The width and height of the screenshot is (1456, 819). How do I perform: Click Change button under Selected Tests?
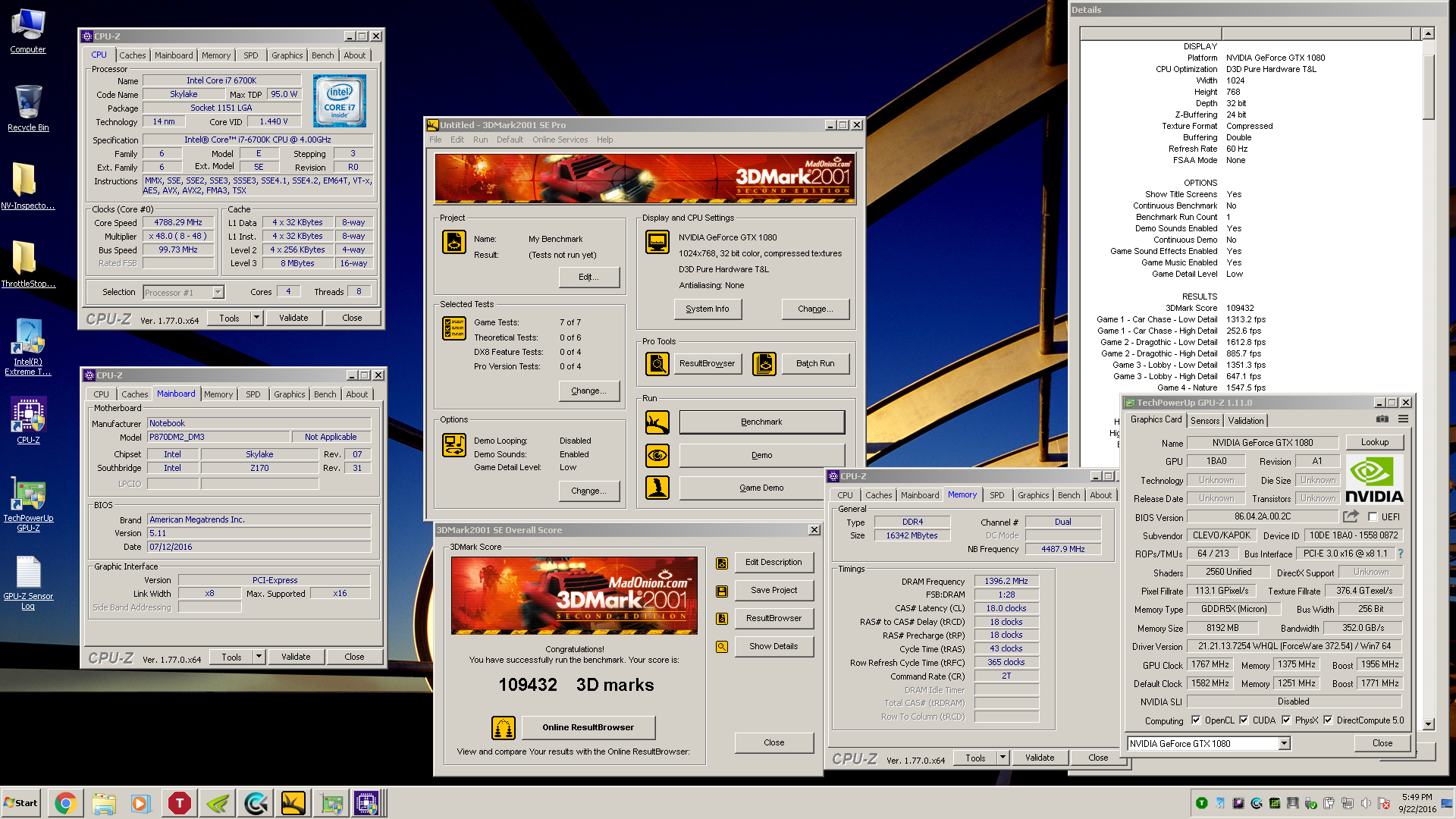click(589, 391)
